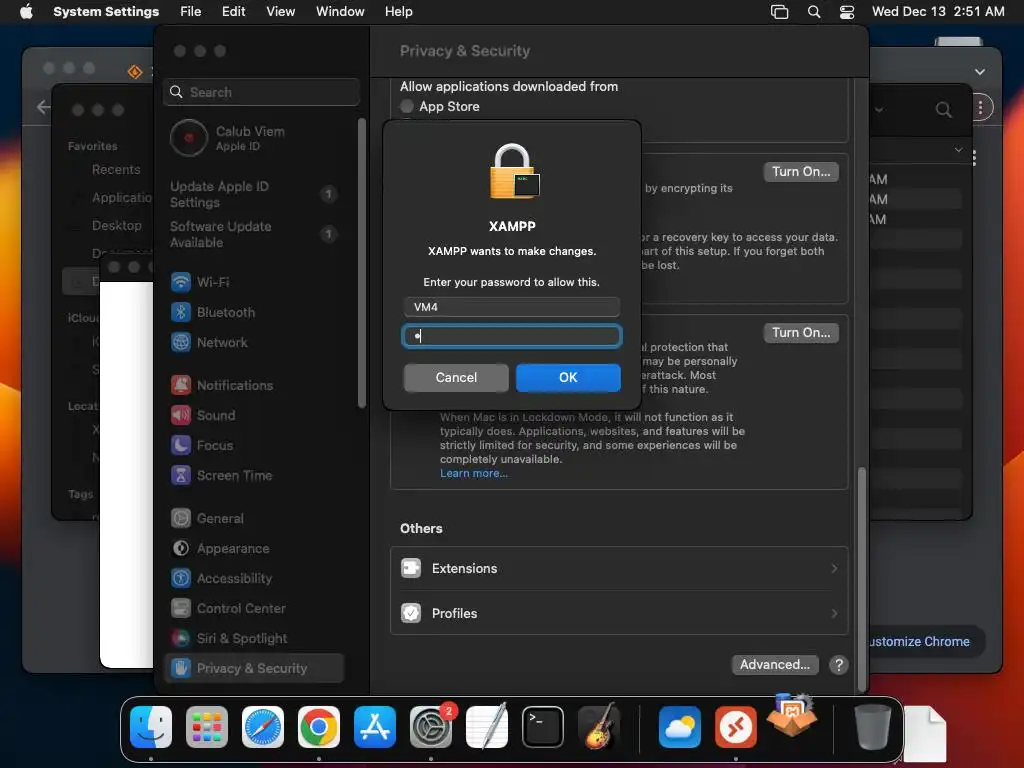The height and width of the screenshot is (768, 1024).
Task: Open GarageBand from the Dock
Action: tap(600, 726)
